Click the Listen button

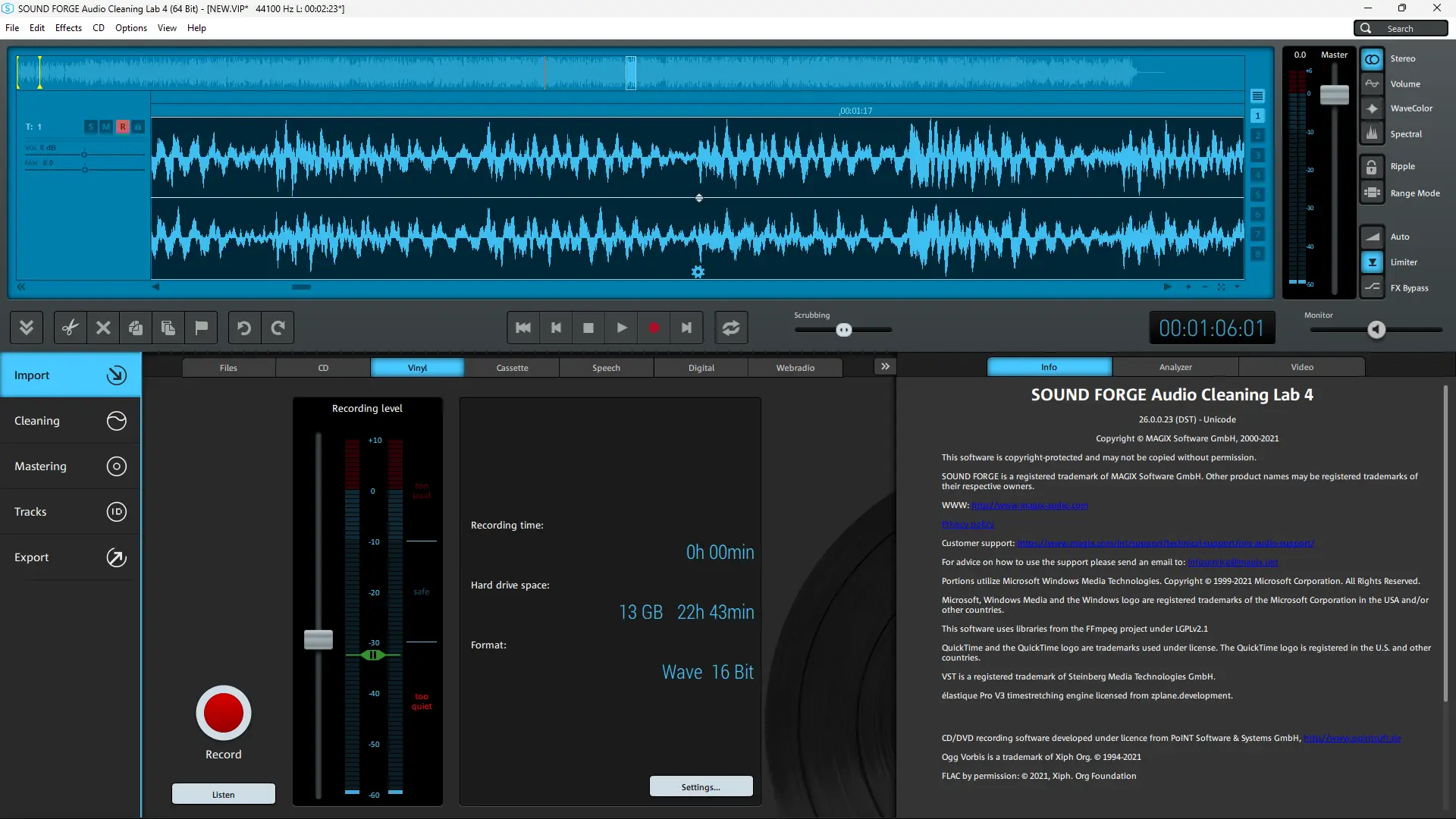coord(223,795)
